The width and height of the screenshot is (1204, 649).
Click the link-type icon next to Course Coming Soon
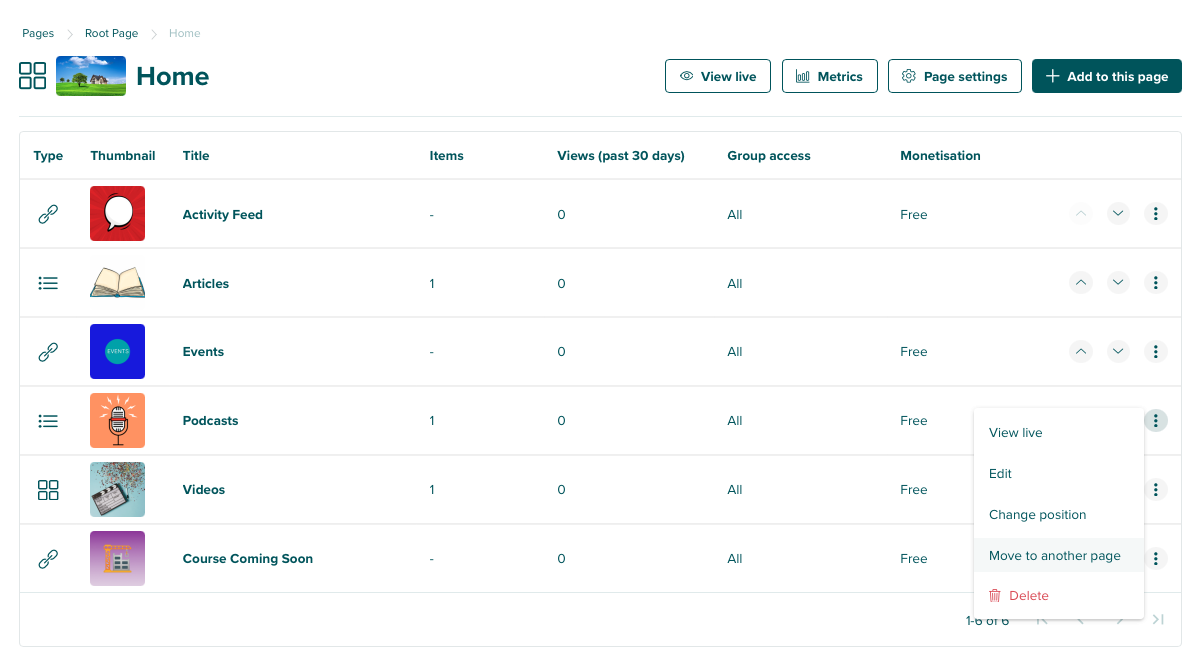tap(48, 558)
